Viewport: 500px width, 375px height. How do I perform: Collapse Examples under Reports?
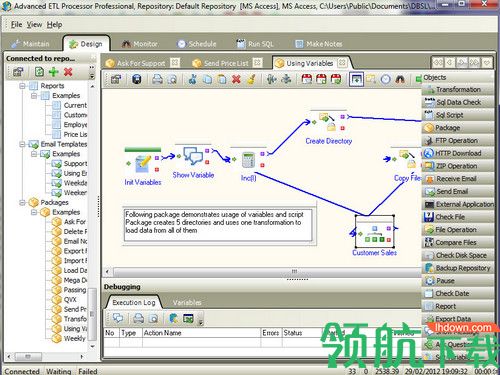point(34,96)
